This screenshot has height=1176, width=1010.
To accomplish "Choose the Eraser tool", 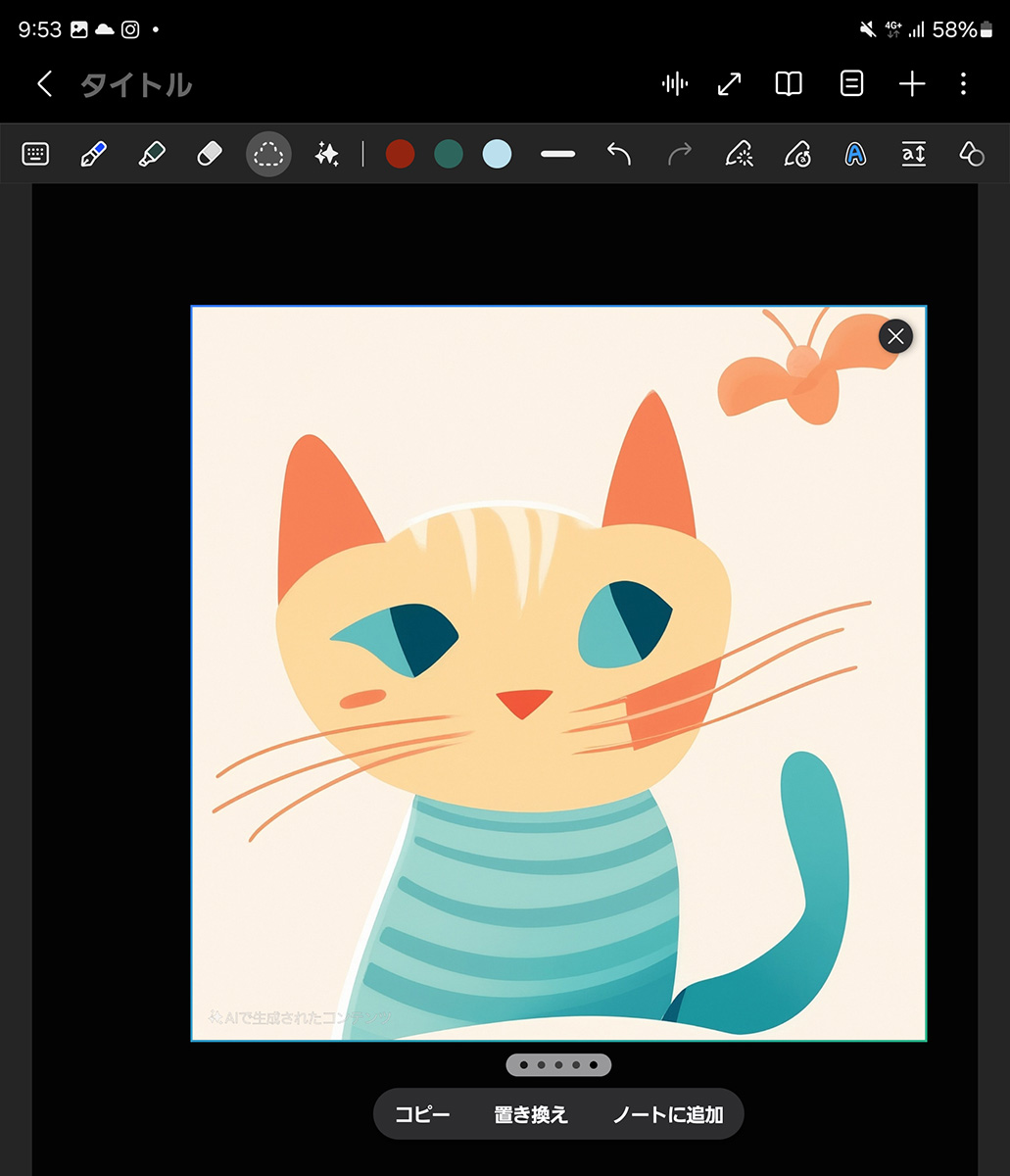I will (210, 154).
